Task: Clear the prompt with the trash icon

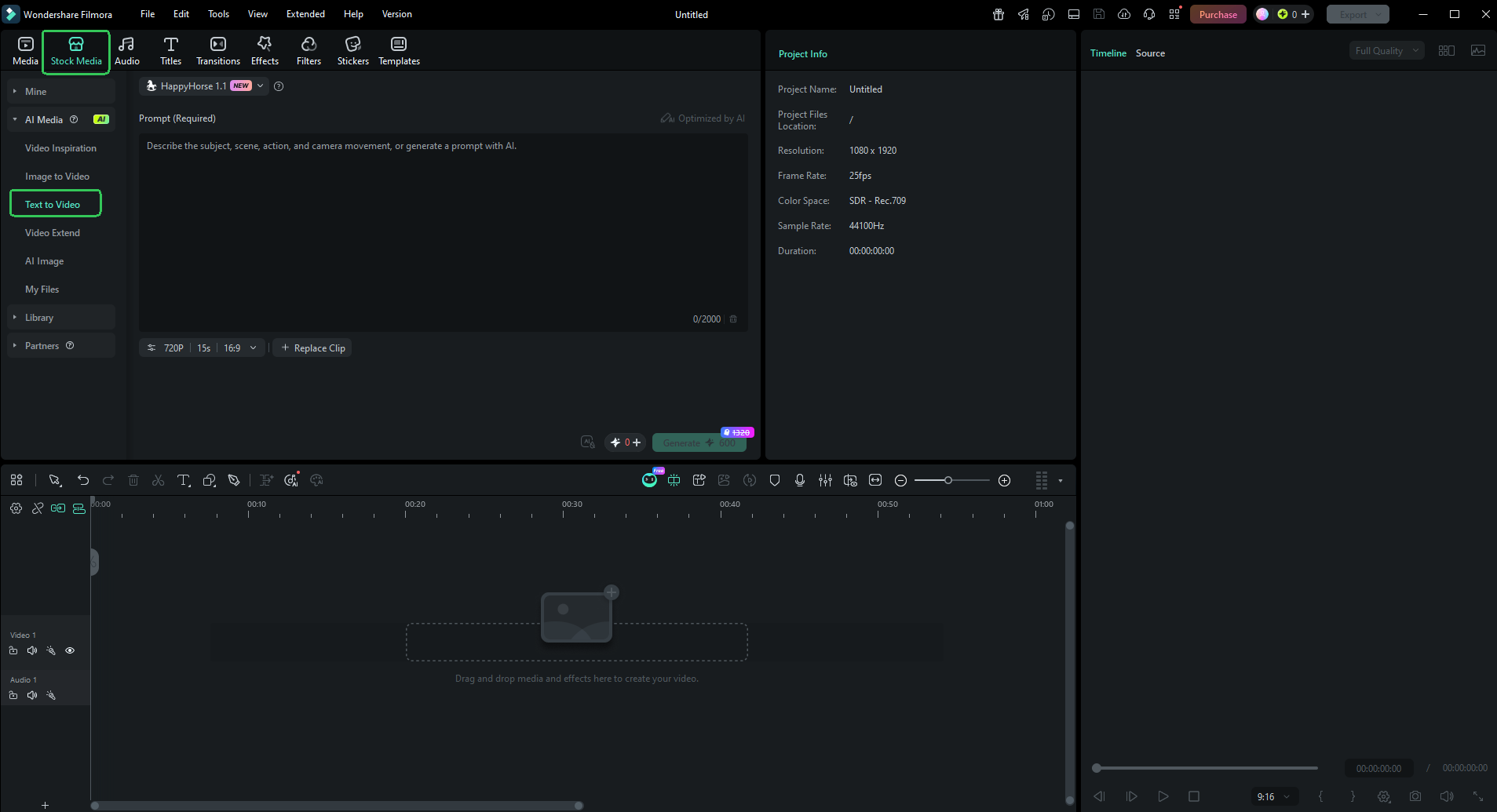Action: point(733,319)
